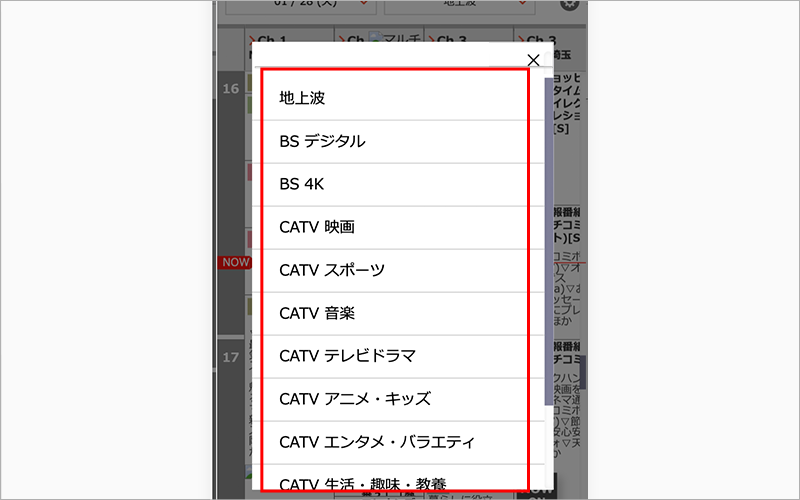Select the BS 4K option

(x=395, y=184)
